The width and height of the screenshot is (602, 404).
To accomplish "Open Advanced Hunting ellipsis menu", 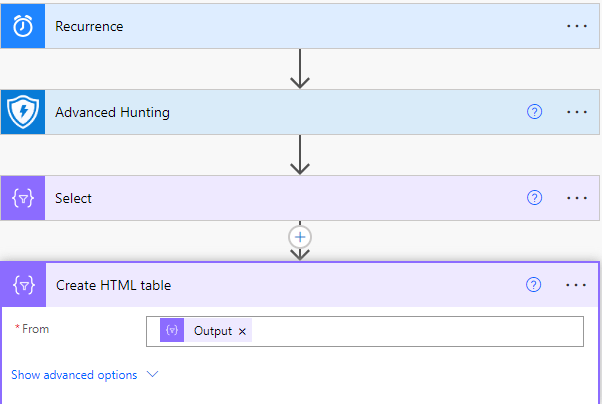I will (x=577, y=112).
